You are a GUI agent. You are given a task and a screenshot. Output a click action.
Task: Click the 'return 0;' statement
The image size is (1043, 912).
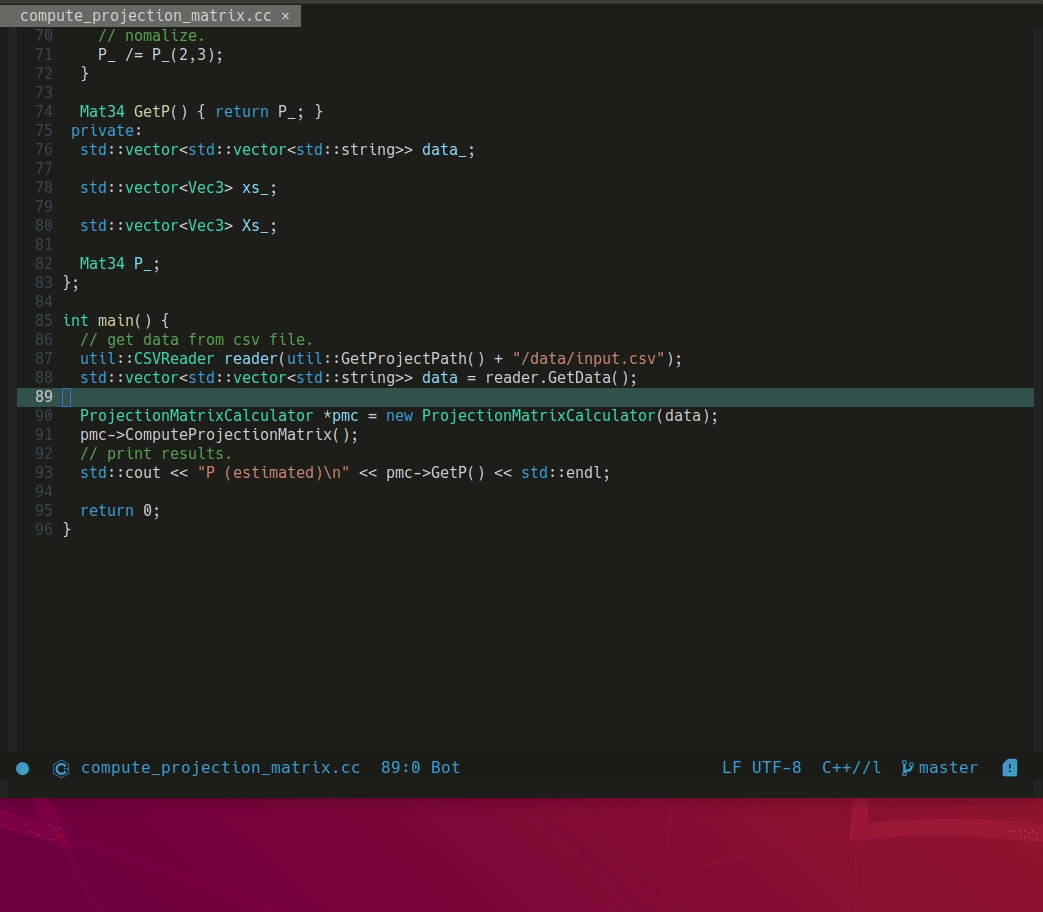120,511
